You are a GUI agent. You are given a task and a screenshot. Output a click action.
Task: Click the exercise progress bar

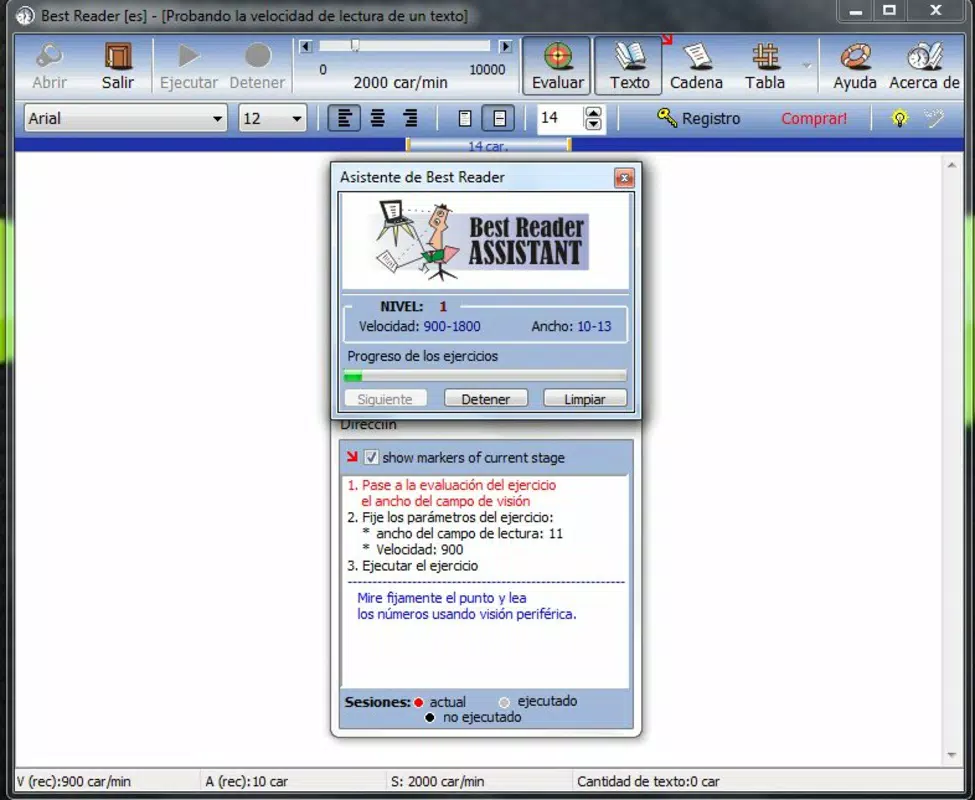(x=485, y=376)
